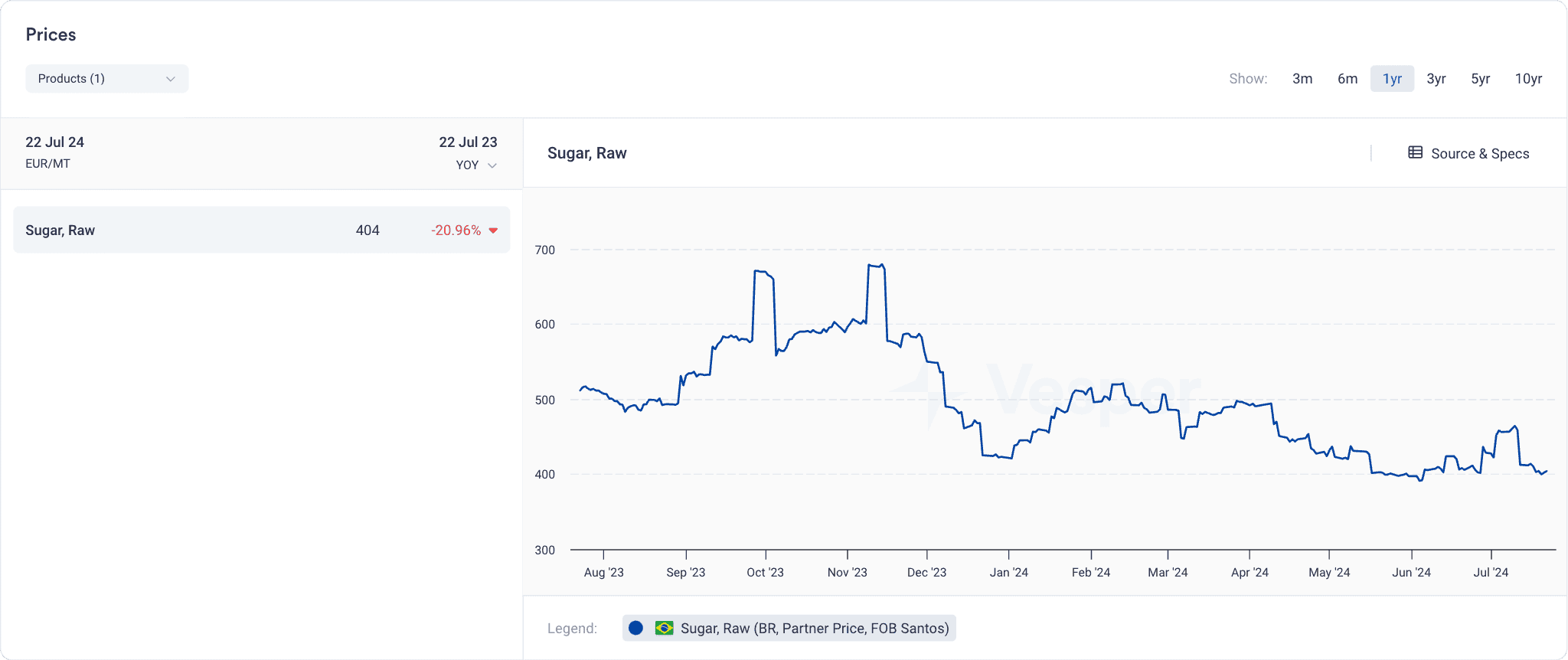Click the red down-trend arrow icon

click(x=493, y=230)
